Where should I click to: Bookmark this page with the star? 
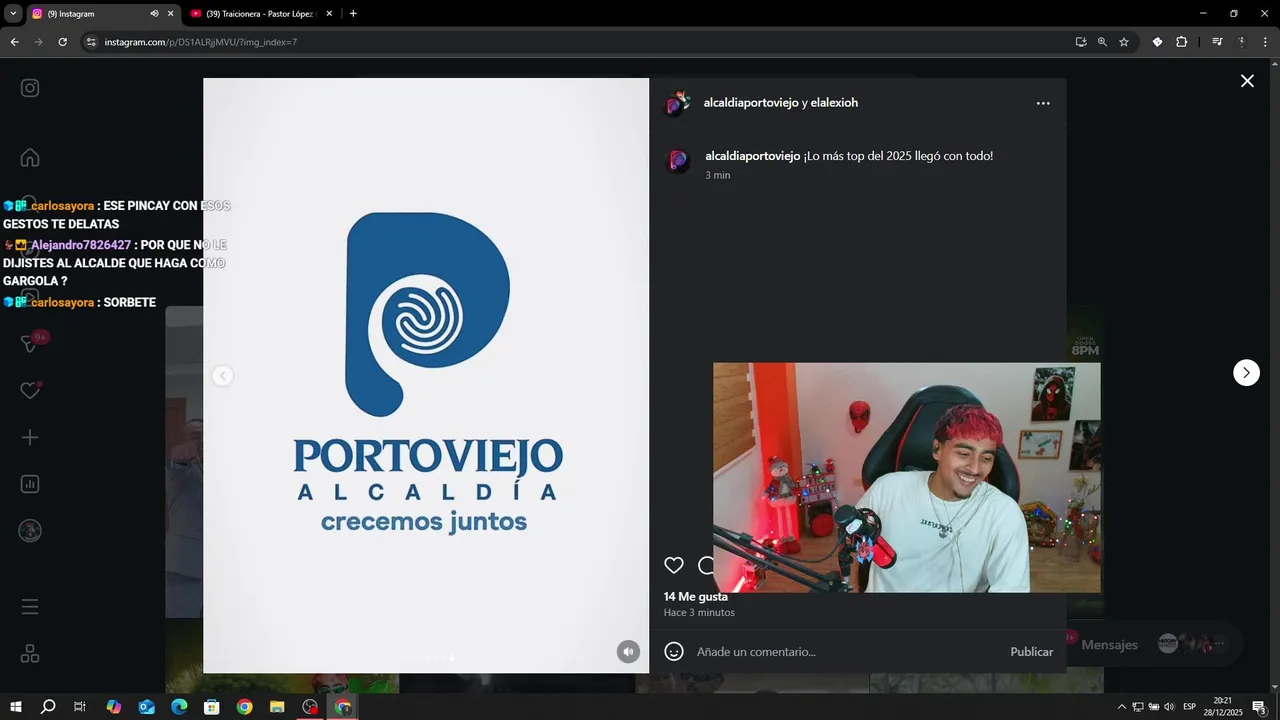click(1124, 42)
